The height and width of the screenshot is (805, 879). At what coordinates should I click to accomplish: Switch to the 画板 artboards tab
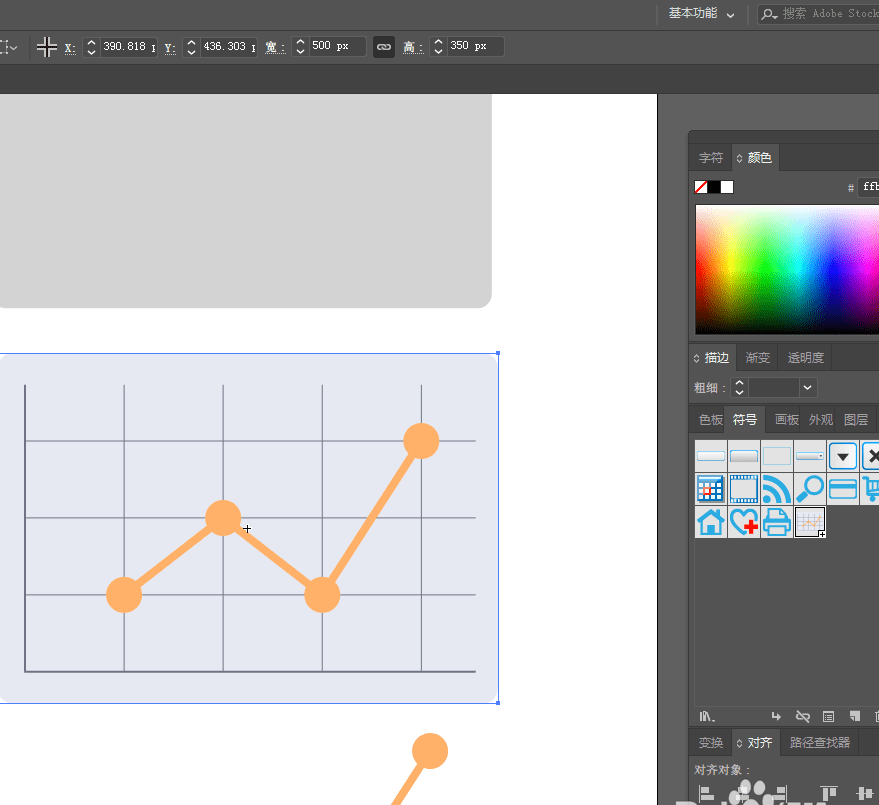coord(787,419)
